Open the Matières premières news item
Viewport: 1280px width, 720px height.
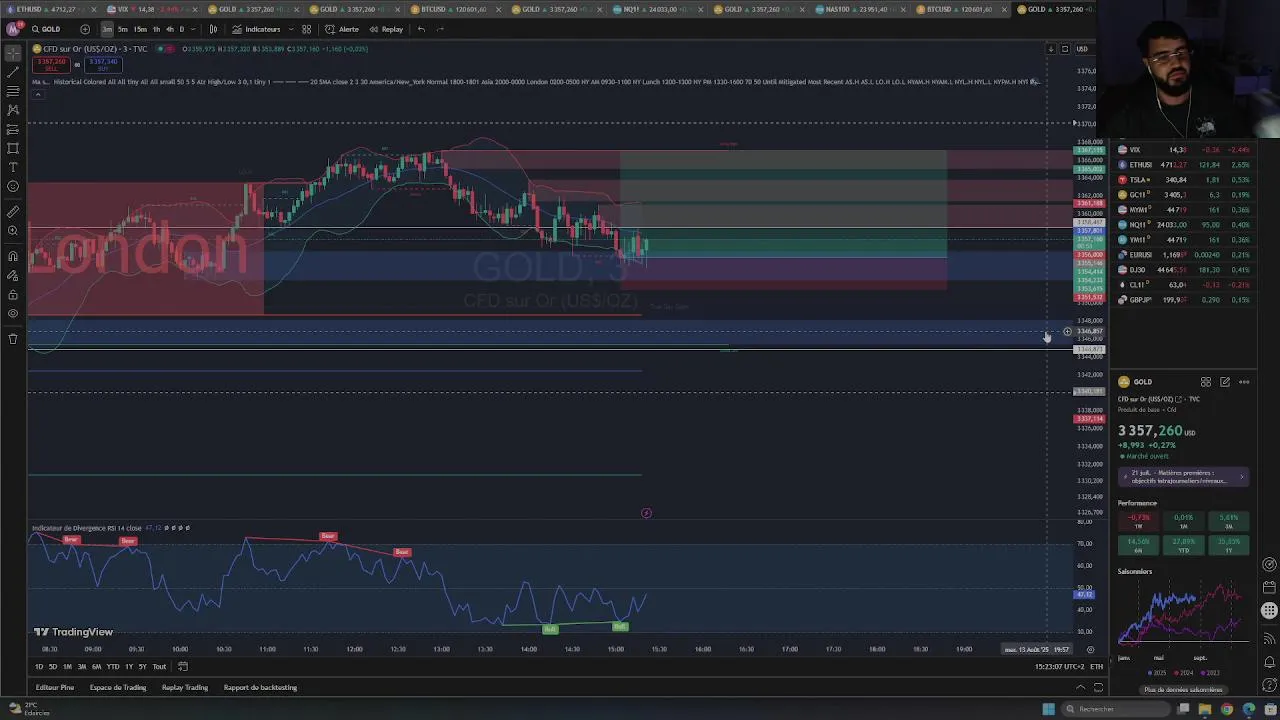tap(1183, 477)
